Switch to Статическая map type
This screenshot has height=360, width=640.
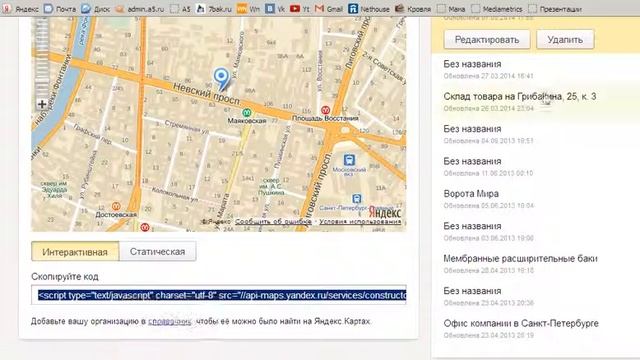coord(158,251)
